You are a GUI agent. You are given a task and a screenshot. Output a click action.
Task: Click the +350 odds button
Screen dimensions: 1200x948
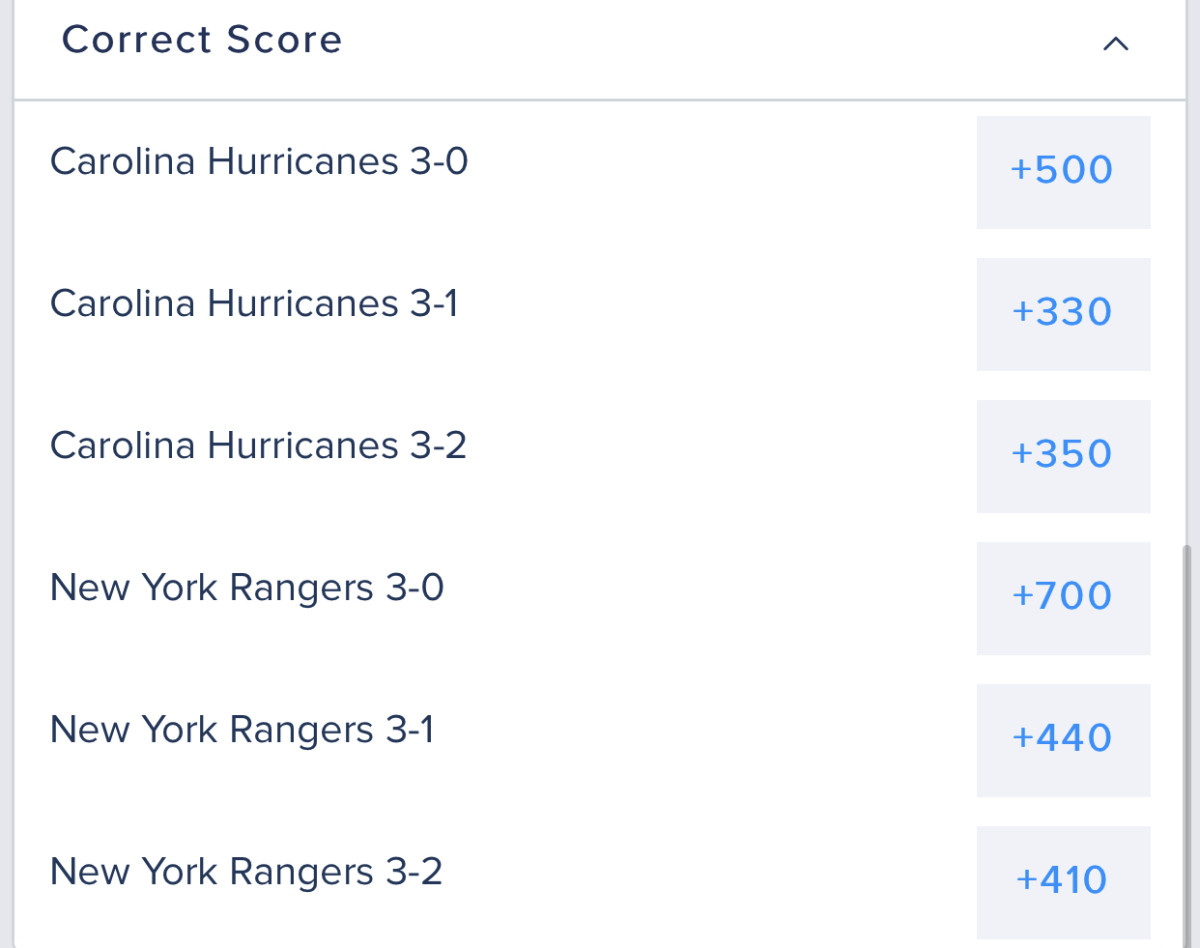[x=1063, y=455]
